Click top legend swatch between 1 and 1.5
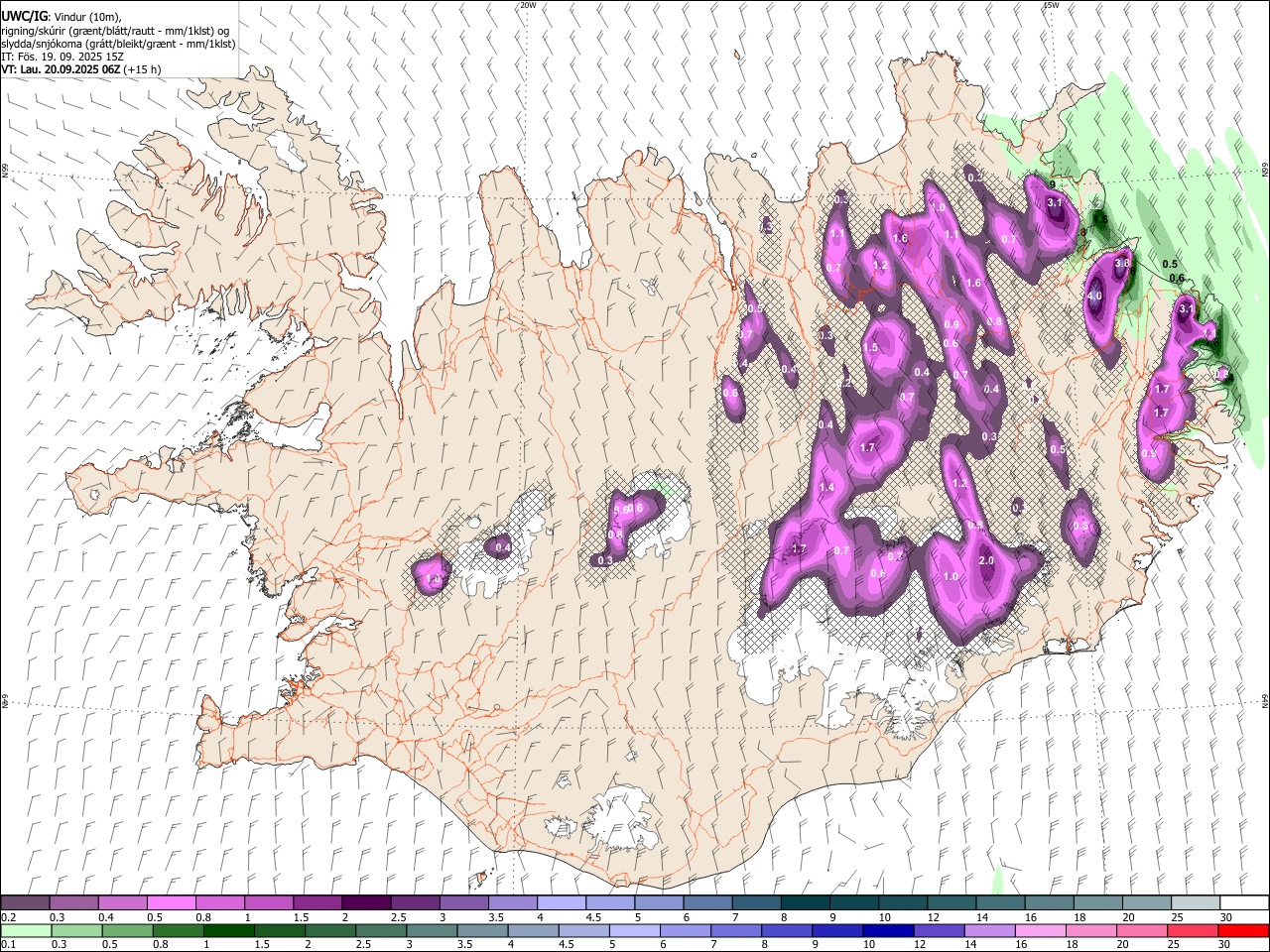The image size is (1270, 952). click(x=268, y=902)
